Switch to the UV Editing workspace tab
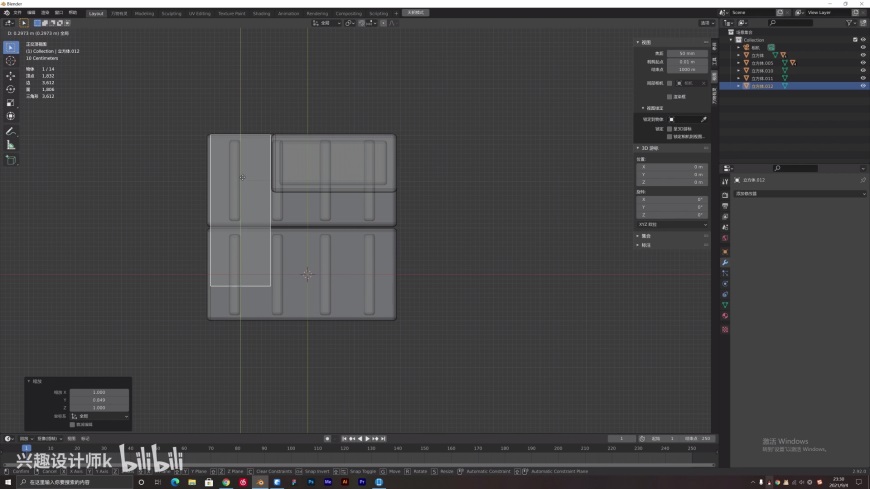The width and height of the screenshot is (870, 489). tap(200, 13)
